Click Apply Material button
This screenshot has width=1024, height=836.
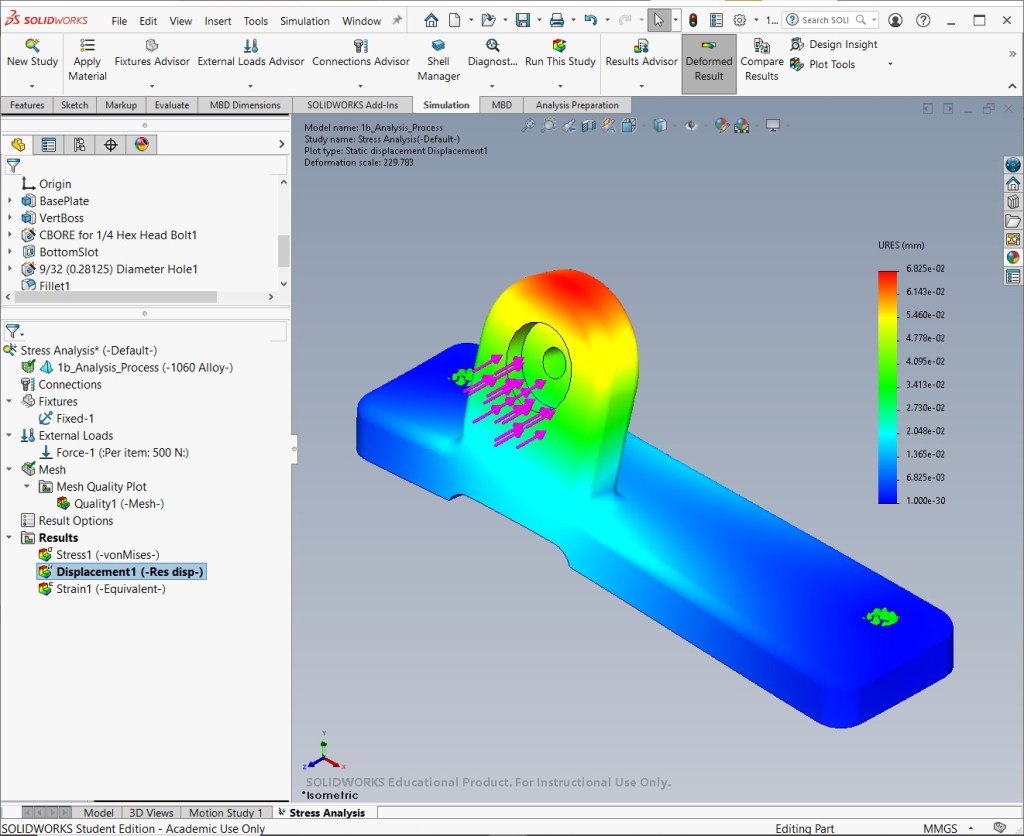tap(87, 60)
